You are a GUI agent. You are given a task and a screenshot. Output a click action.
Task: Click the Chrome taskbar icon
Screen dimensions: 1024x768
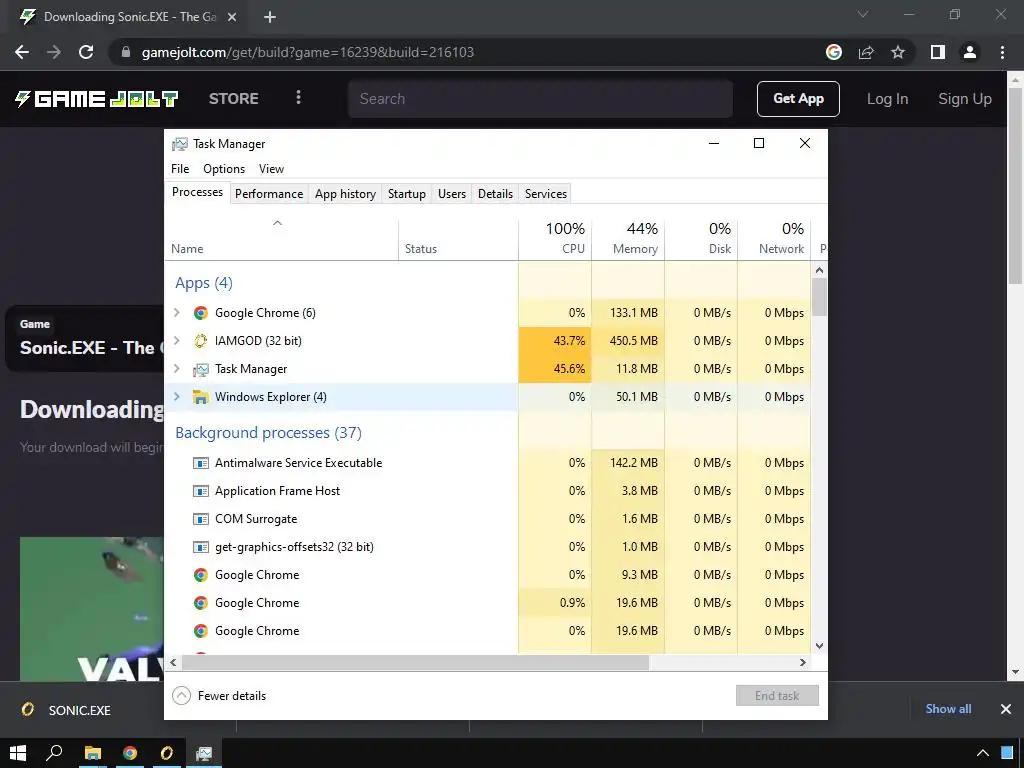[130, 753]
